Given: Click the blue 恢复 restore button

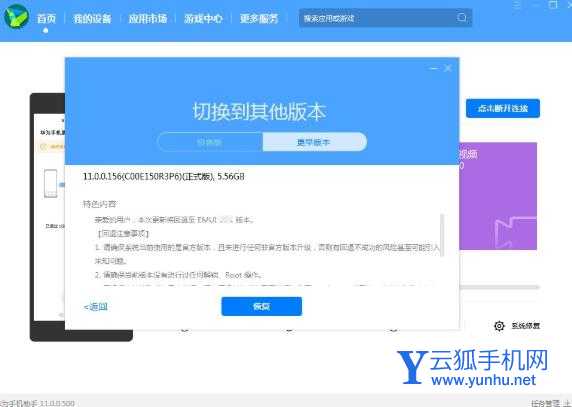Looking at the screenshot, I should coord(262,306).
